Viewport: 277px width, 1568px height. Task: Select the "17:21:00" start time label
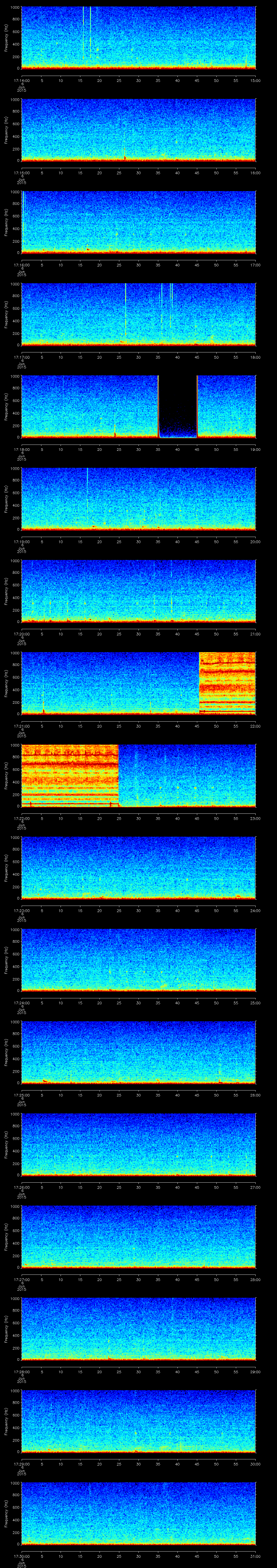click(21, 726)
